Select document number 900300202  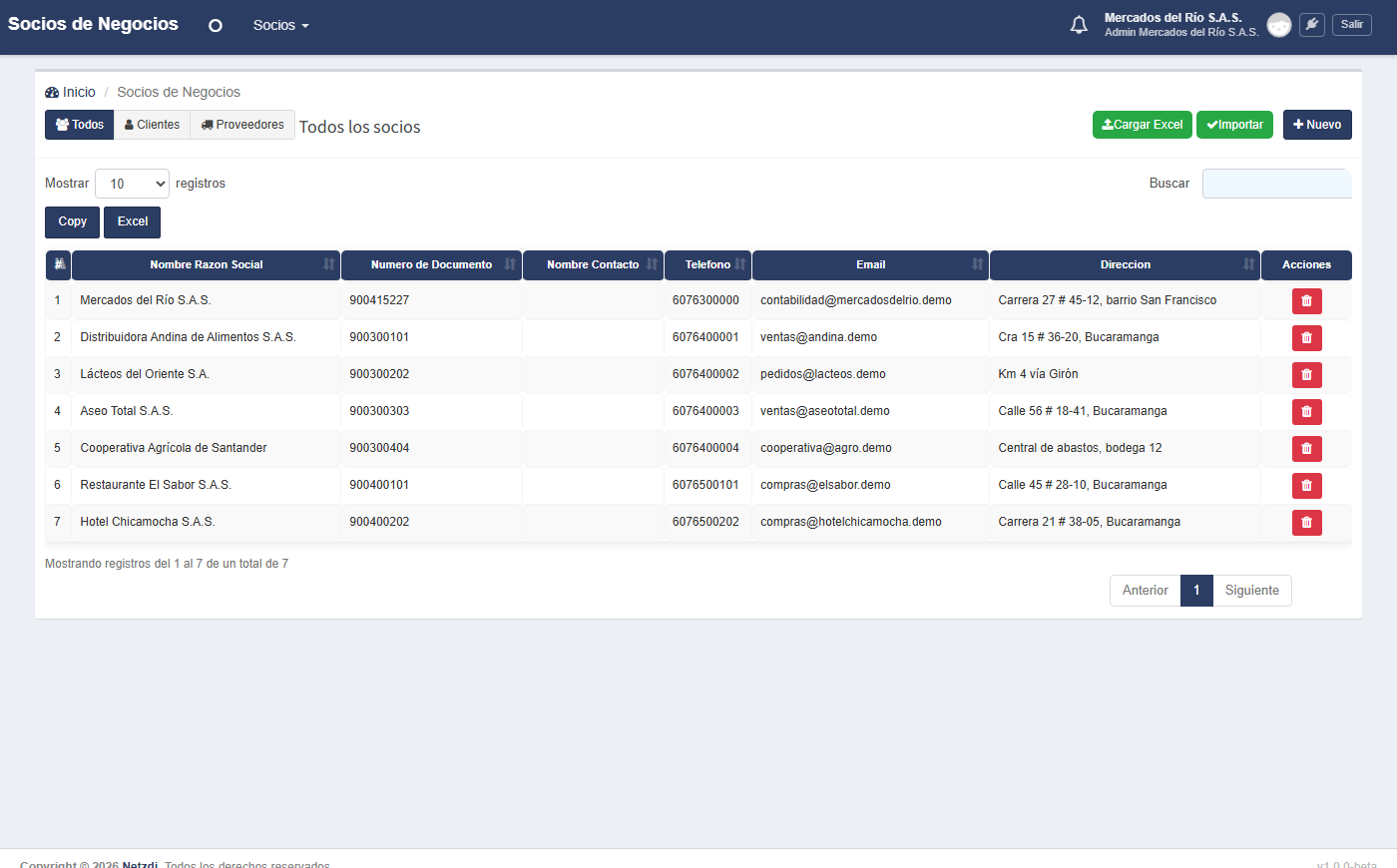pos(379,374)
